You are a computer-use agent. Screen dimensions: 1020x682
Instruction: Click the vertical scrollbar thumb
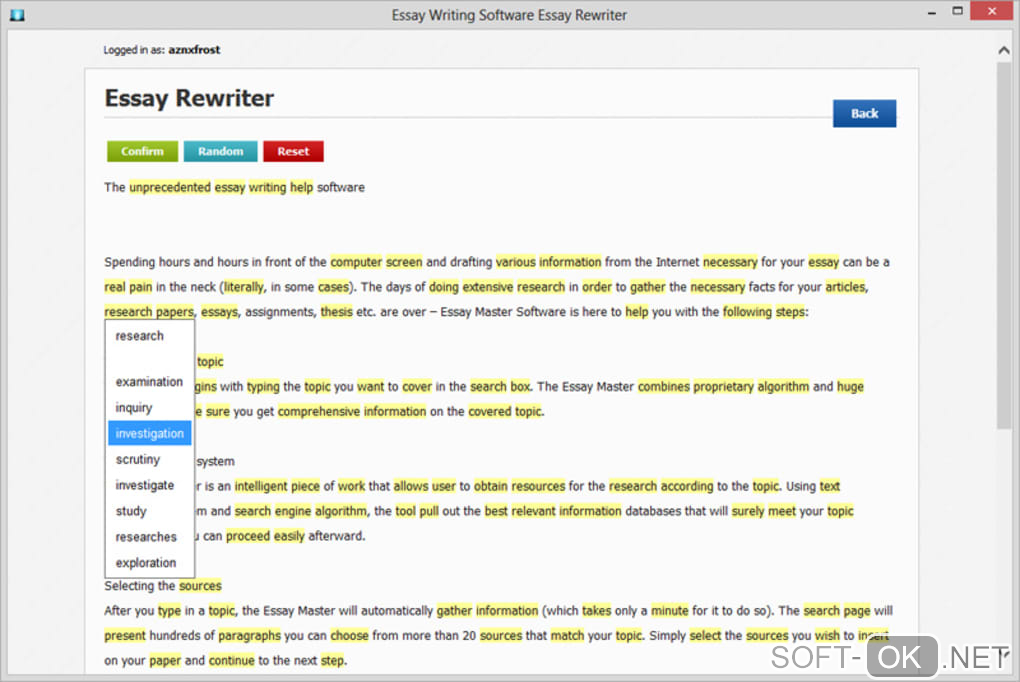1004,245
